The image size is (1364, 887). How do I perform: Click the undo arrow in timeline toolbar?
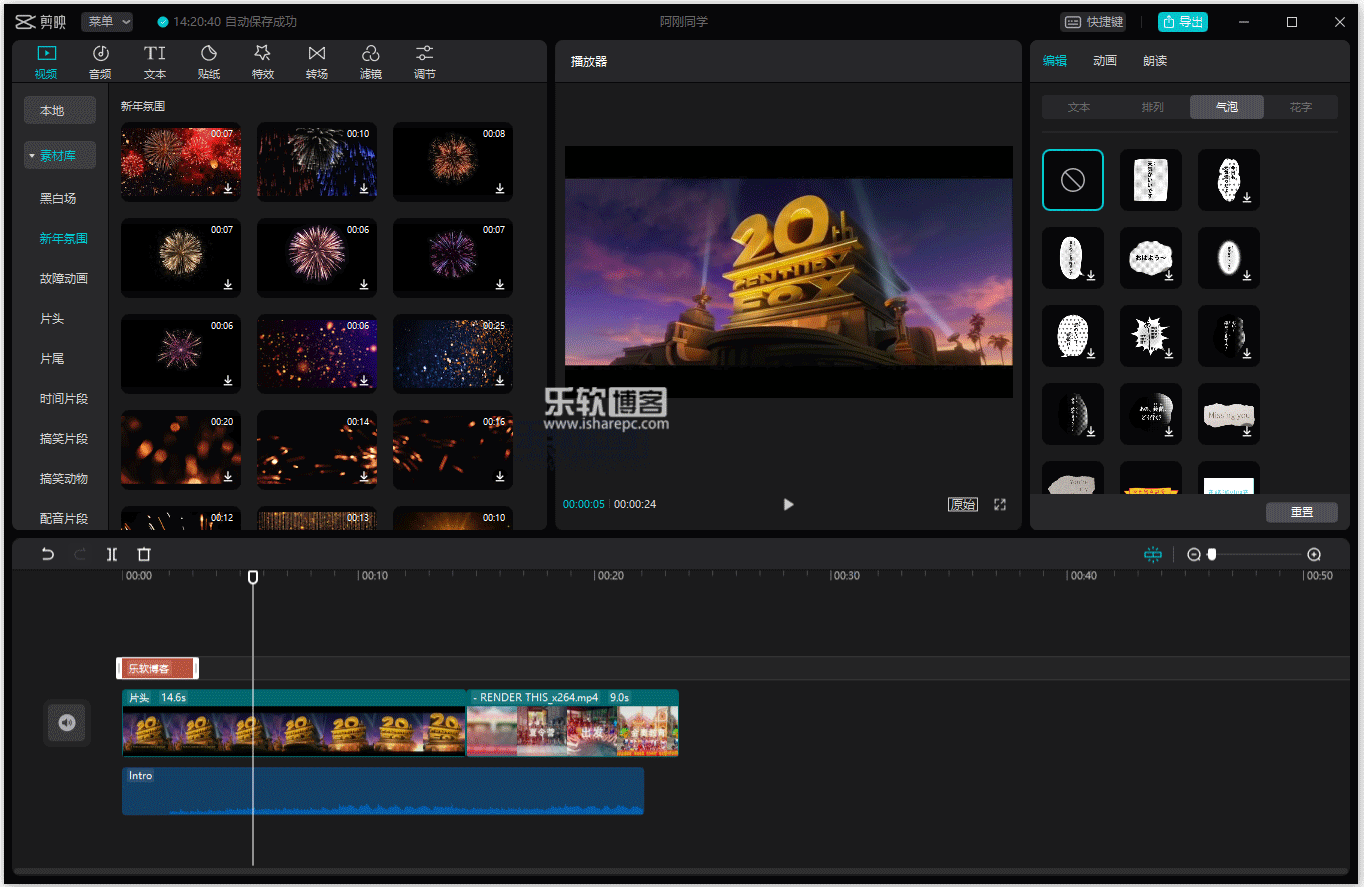tap(47, 554)
